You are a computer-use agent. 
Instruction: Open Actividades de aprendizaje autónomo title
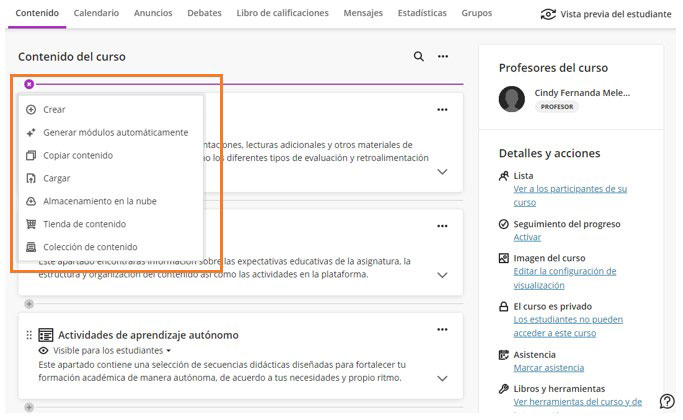click(148, 335)
